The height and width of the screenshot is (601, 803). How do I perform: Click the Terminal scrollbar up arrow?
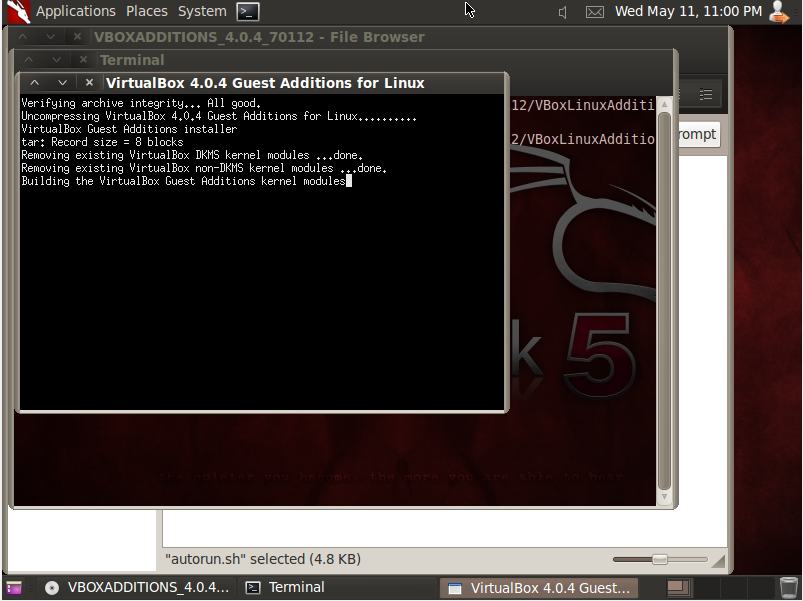(x=664, y=104)
